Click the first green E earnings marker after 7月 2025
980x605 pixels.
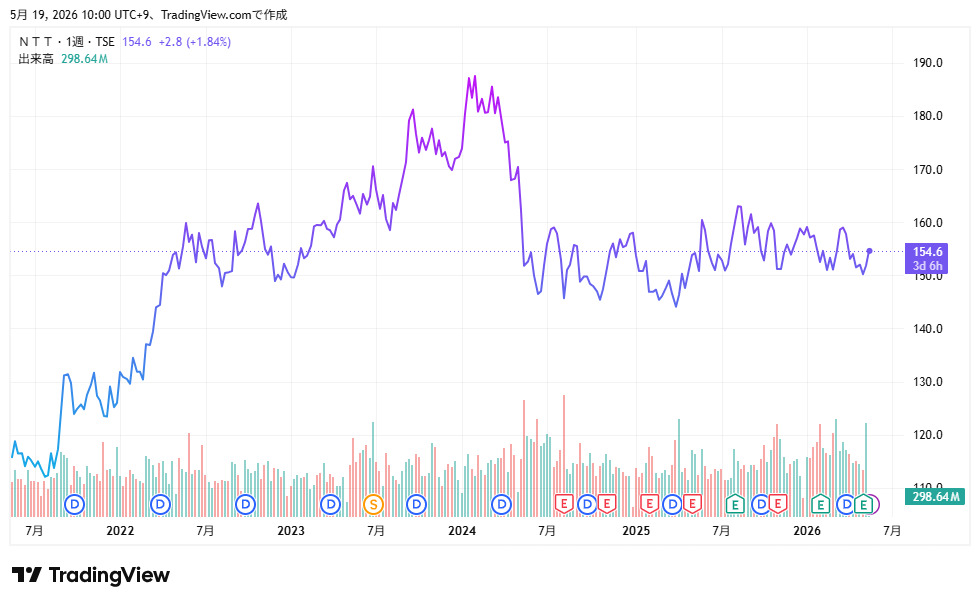735,504
